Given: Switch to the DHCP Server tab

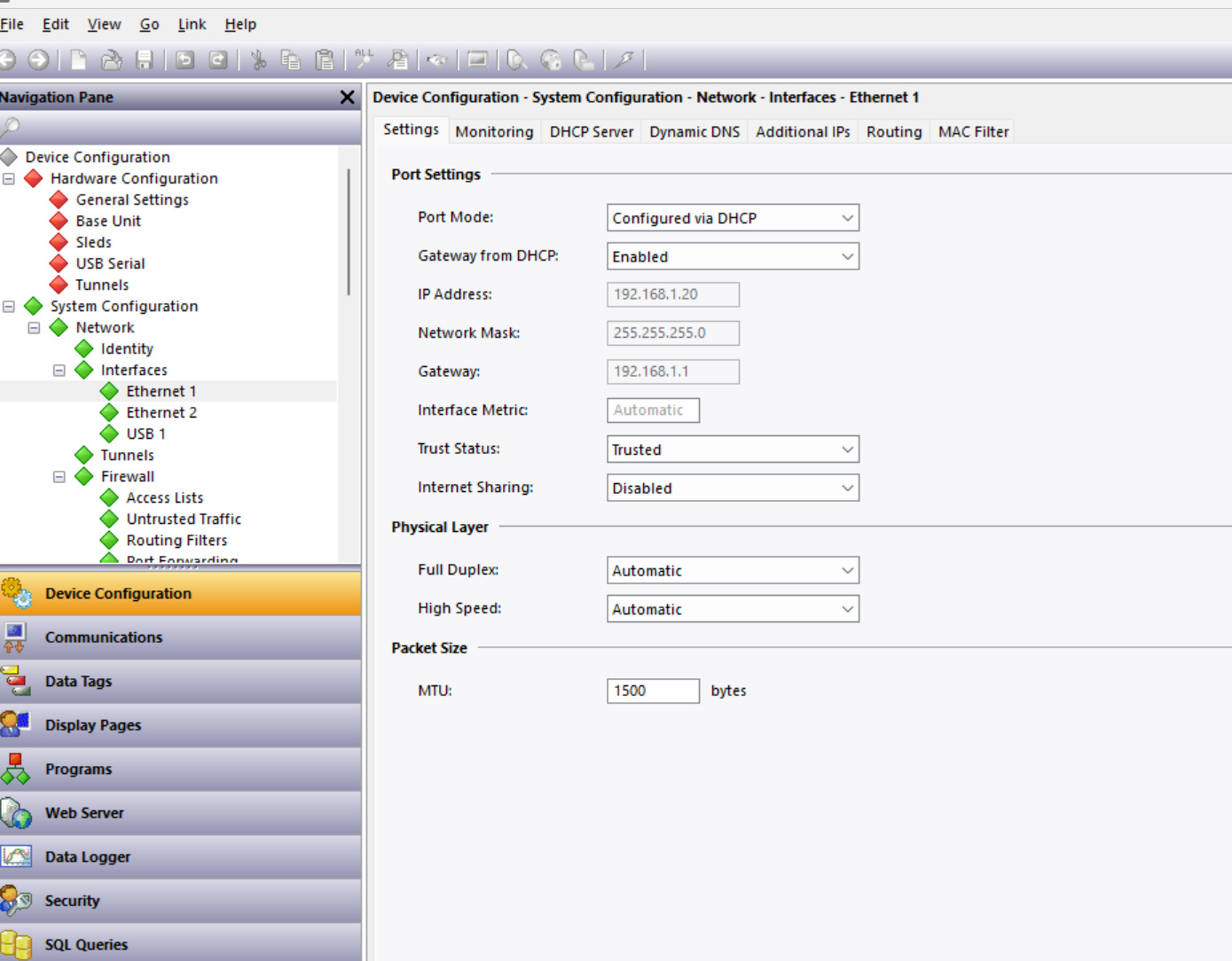Looking at the screenshot, I should pyautogui.click(x=591, y=132).
